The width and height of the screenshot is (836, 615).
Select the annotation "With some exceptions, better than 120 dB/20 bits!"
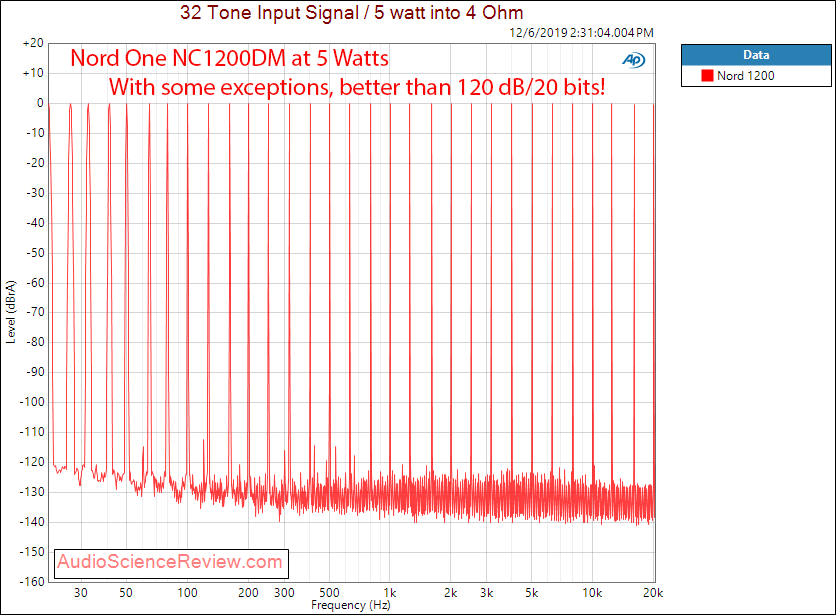click(x=357, y=87)
